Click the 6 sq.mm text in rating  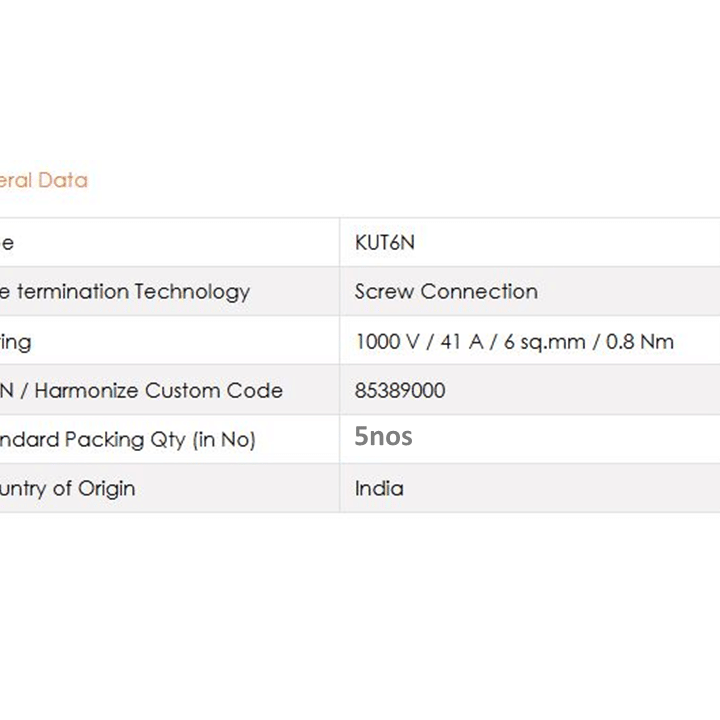click(x=545, y=342)
